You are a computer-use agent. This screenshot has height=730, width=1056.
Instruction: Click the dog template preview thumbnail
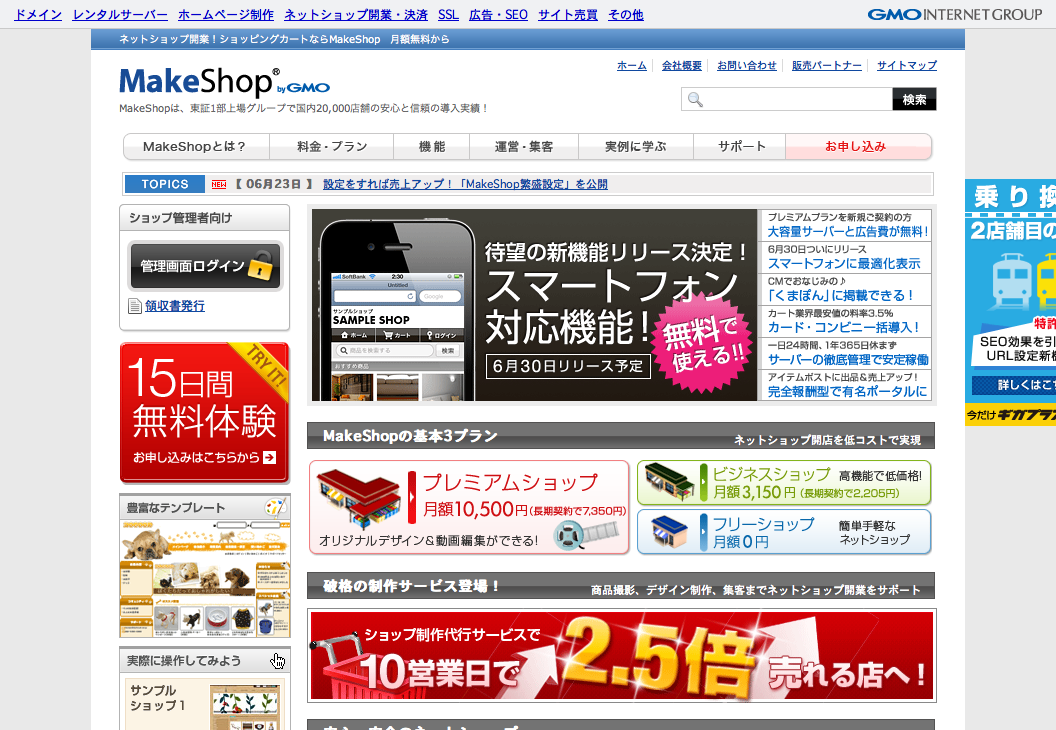pyautogui.click(x=205, y=579)
